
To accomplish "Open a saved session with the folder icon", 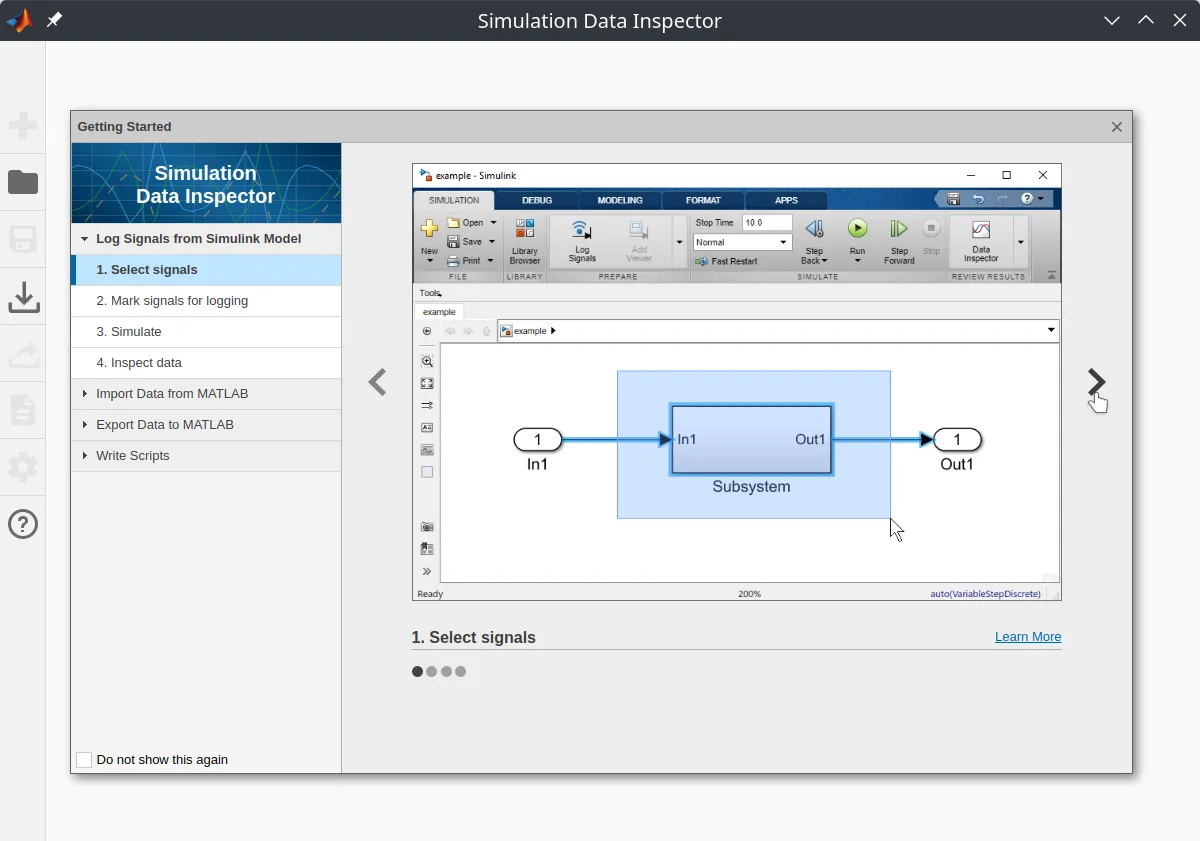I will [x=23, y=182].
